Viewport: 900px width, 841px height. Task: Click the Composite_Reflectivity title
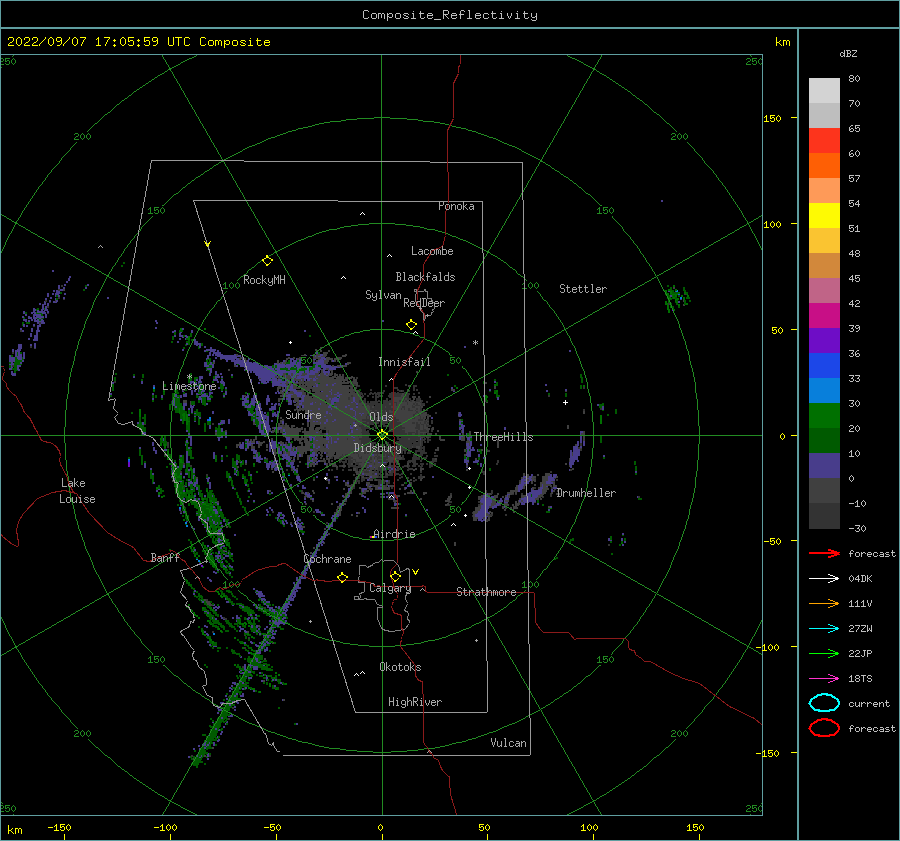tap(449, 15)
